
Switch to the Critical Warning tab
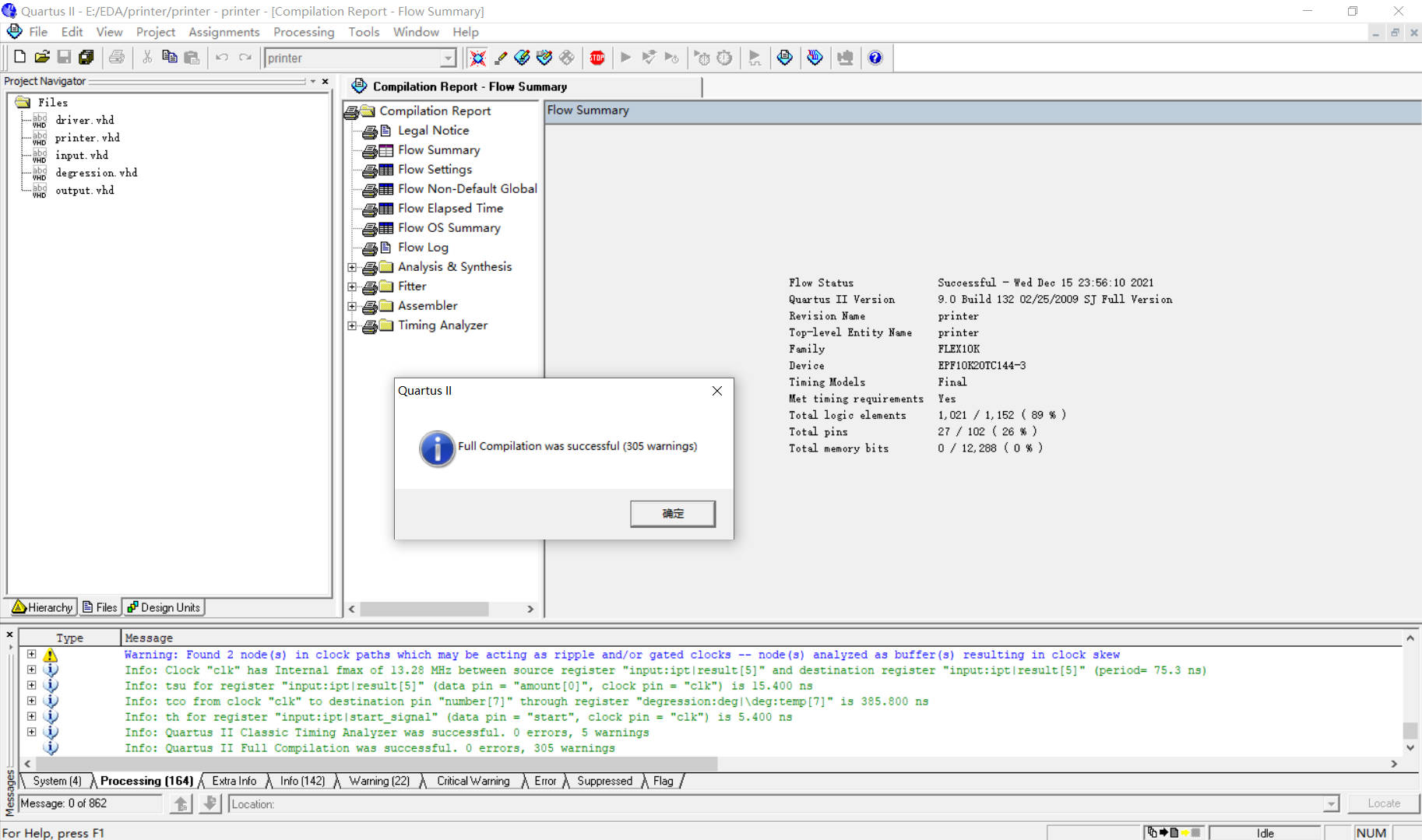coord(473,781)
